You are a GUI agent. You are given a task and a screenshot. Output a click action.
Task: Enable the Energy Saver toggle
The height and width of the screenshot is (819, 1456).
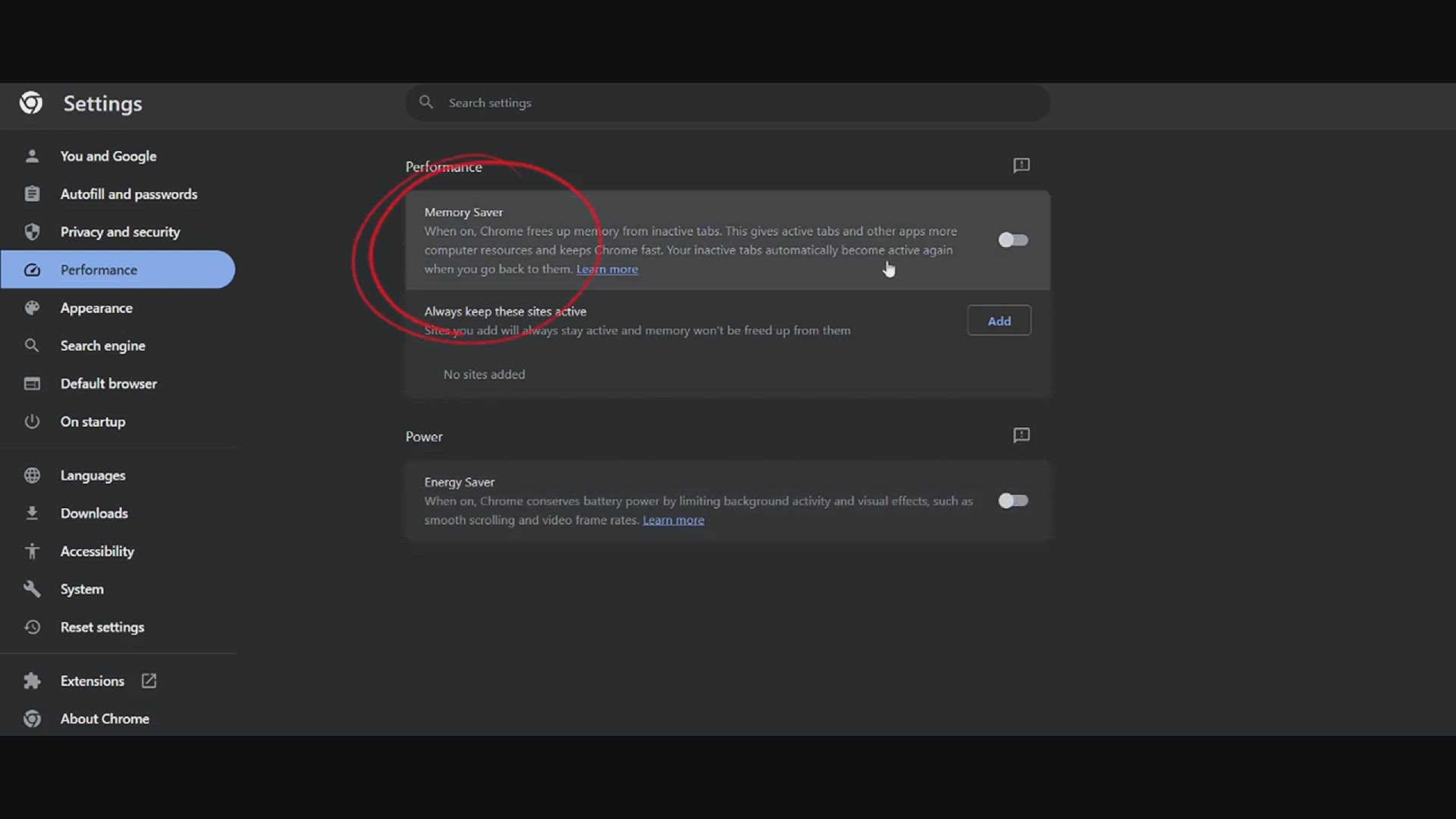click(1013, 500)
